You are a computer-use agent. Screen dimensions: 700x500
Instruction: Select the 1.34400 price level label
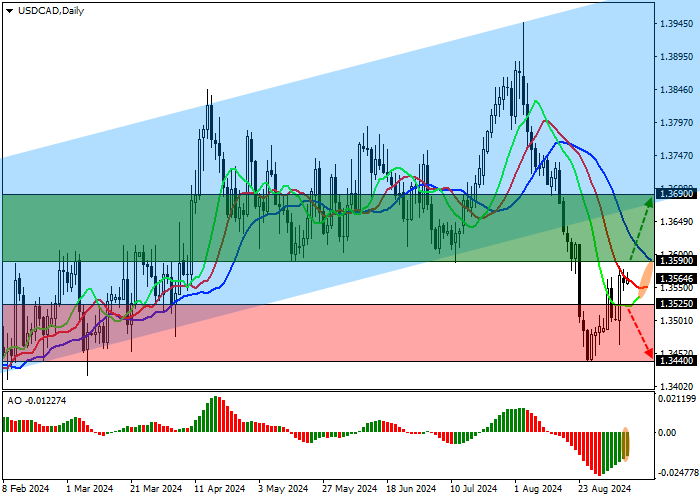(x=676, y=360)
